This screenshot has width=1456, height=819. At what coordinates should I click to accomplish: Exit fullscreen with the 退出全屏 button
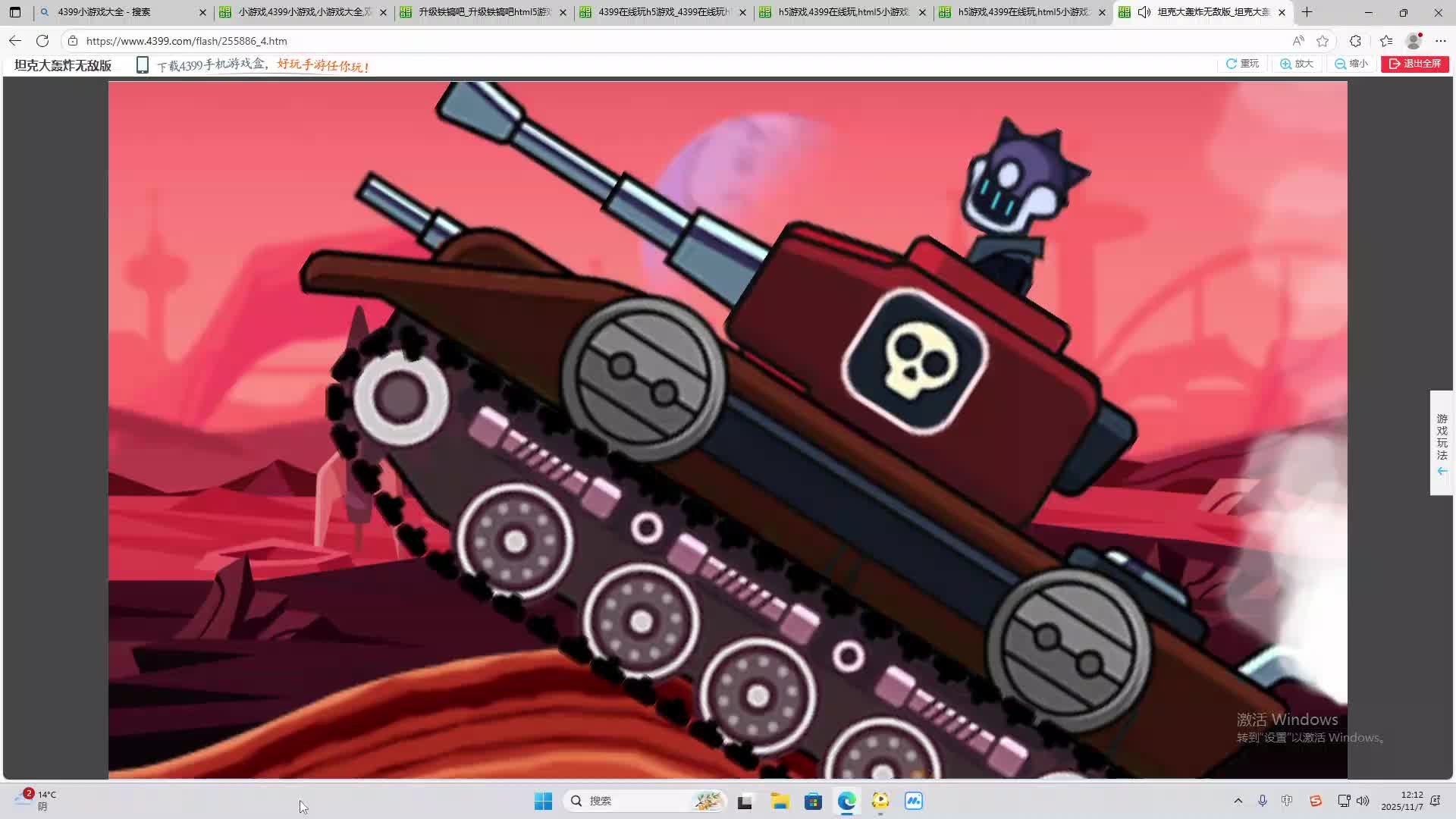tap(1414, 64)
